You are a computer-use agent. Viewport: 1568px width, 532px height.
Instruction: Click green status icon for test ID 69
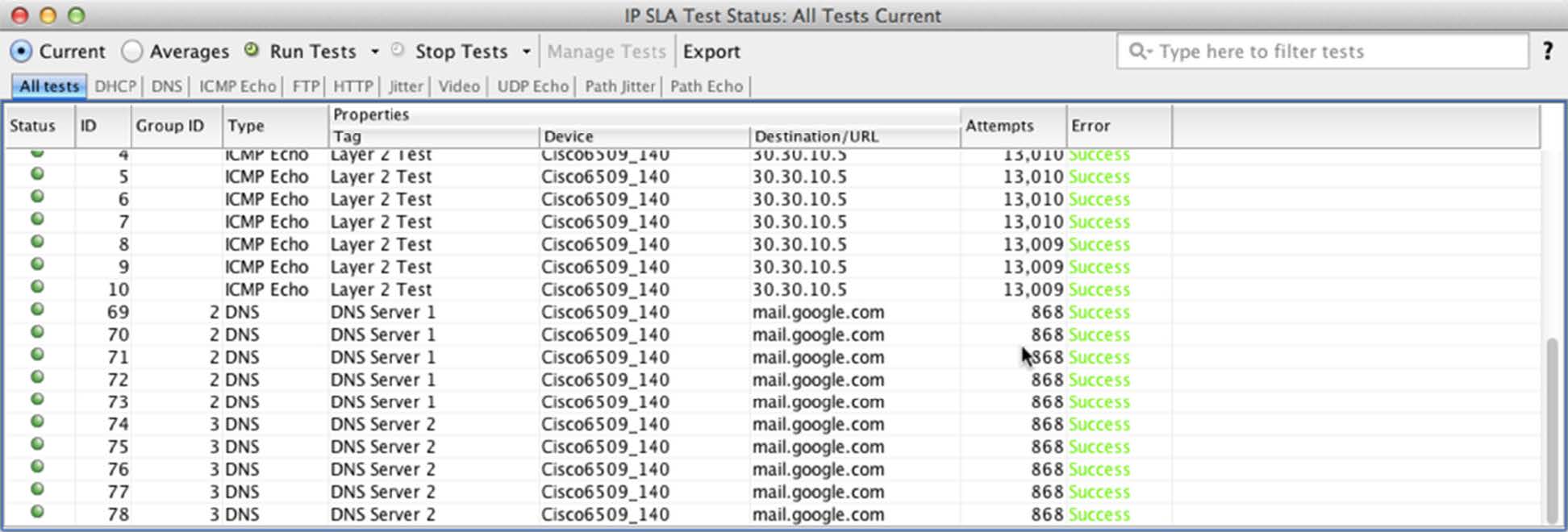tap(37, 310)
